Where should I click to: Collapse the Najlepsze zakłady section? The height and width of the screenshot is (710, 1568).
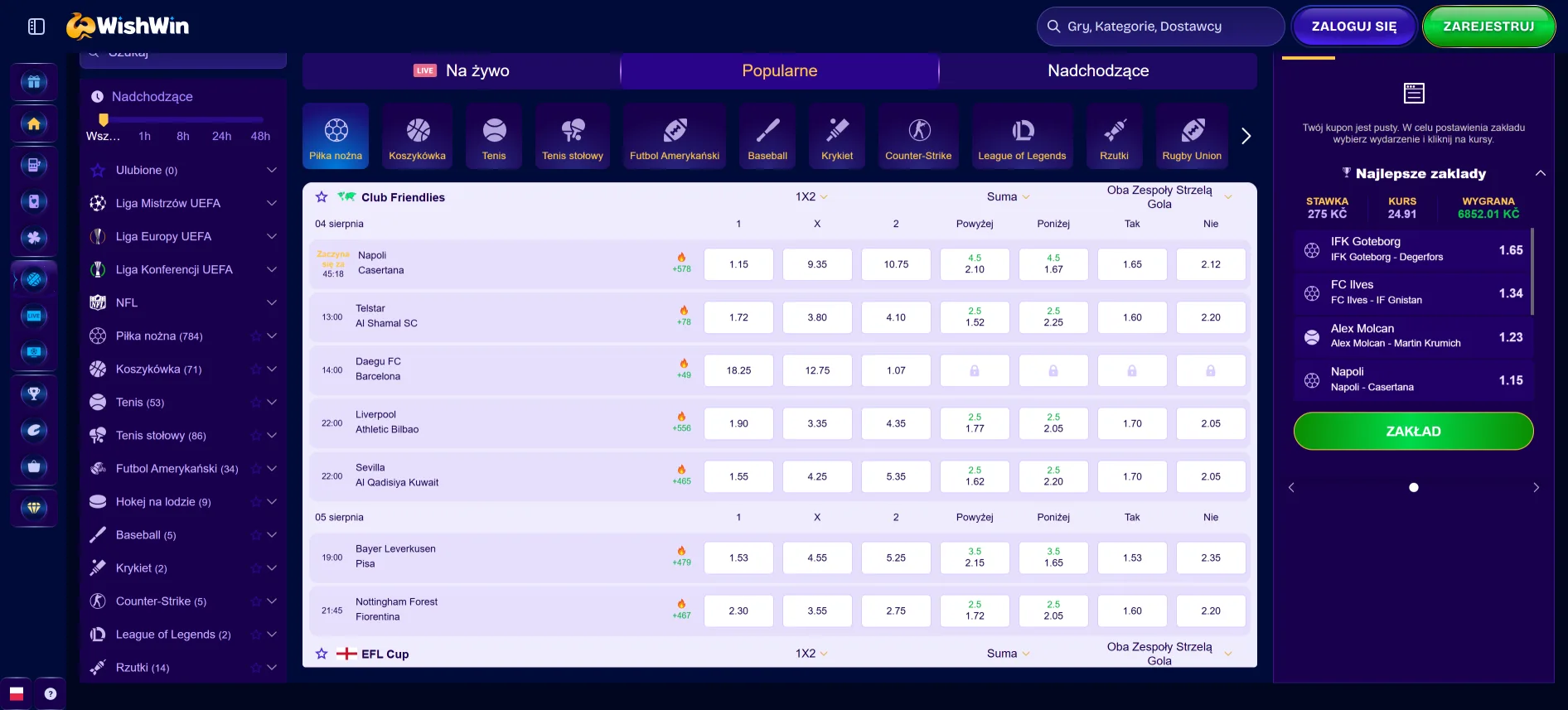(x=1540, y=173)
